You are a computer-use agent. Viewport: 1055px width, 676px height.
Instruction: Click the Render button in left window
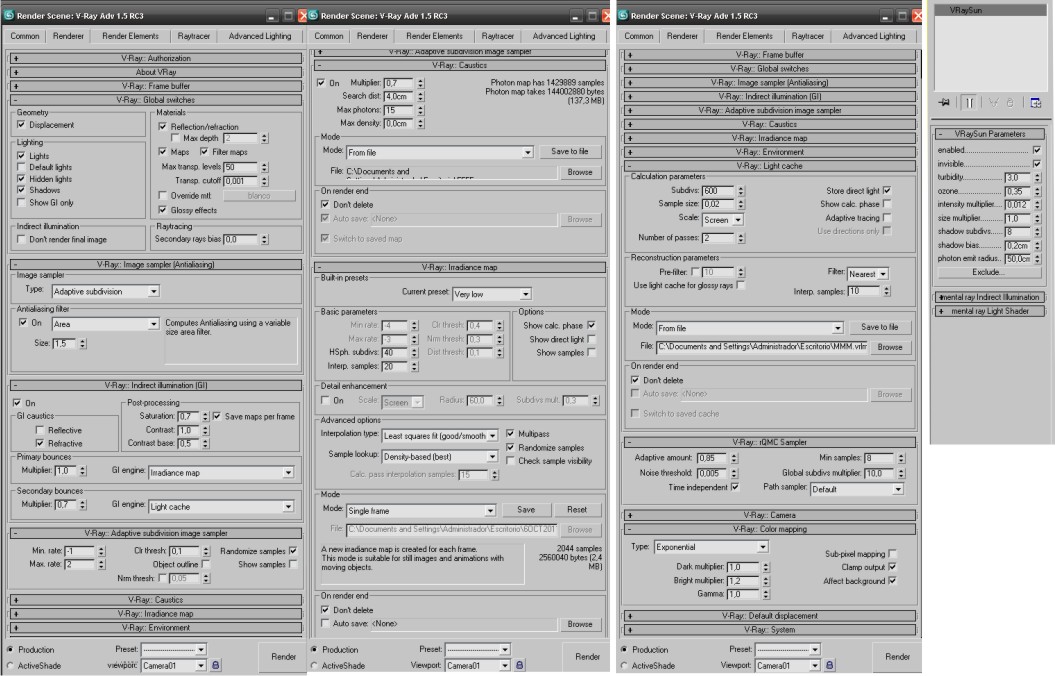tap(283, 656)
